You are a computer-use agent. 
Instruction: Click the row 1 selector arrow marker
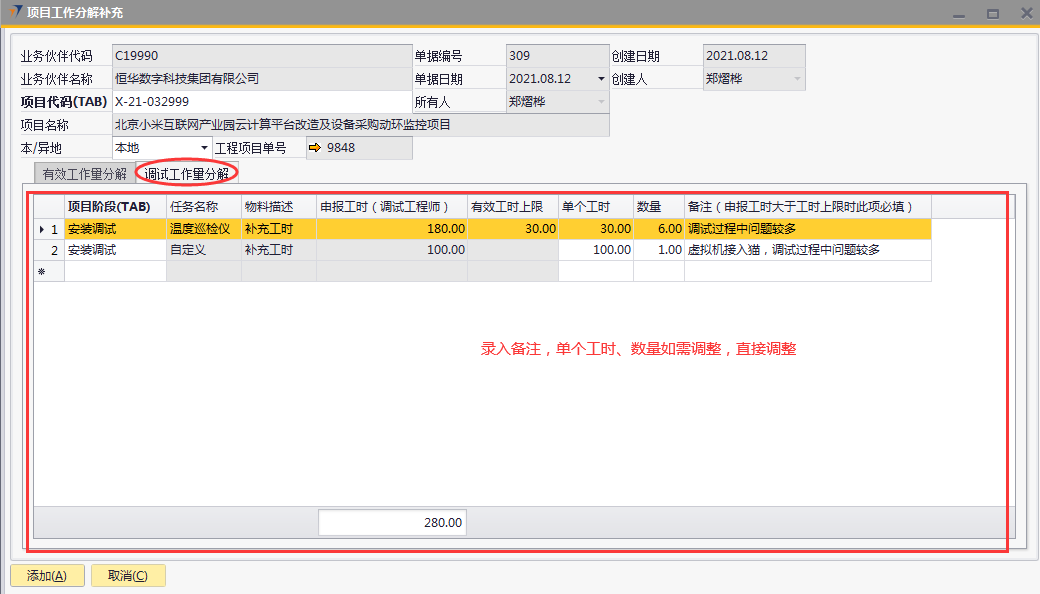point(41,229)
